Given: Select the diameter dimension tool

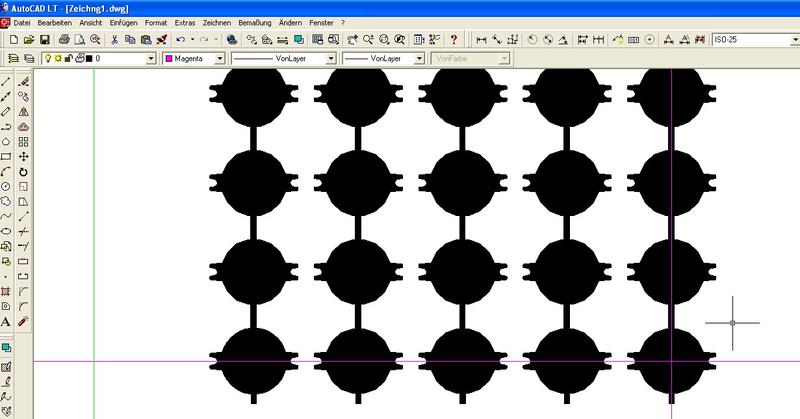Looking at the screenshot, I should point(548,39).
